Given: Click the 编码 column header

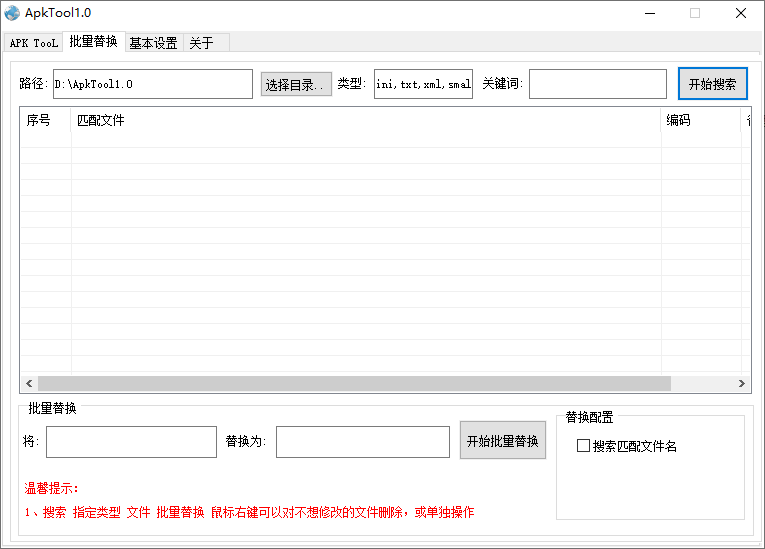Looking at the screenshot, I should tap(701, 120).
